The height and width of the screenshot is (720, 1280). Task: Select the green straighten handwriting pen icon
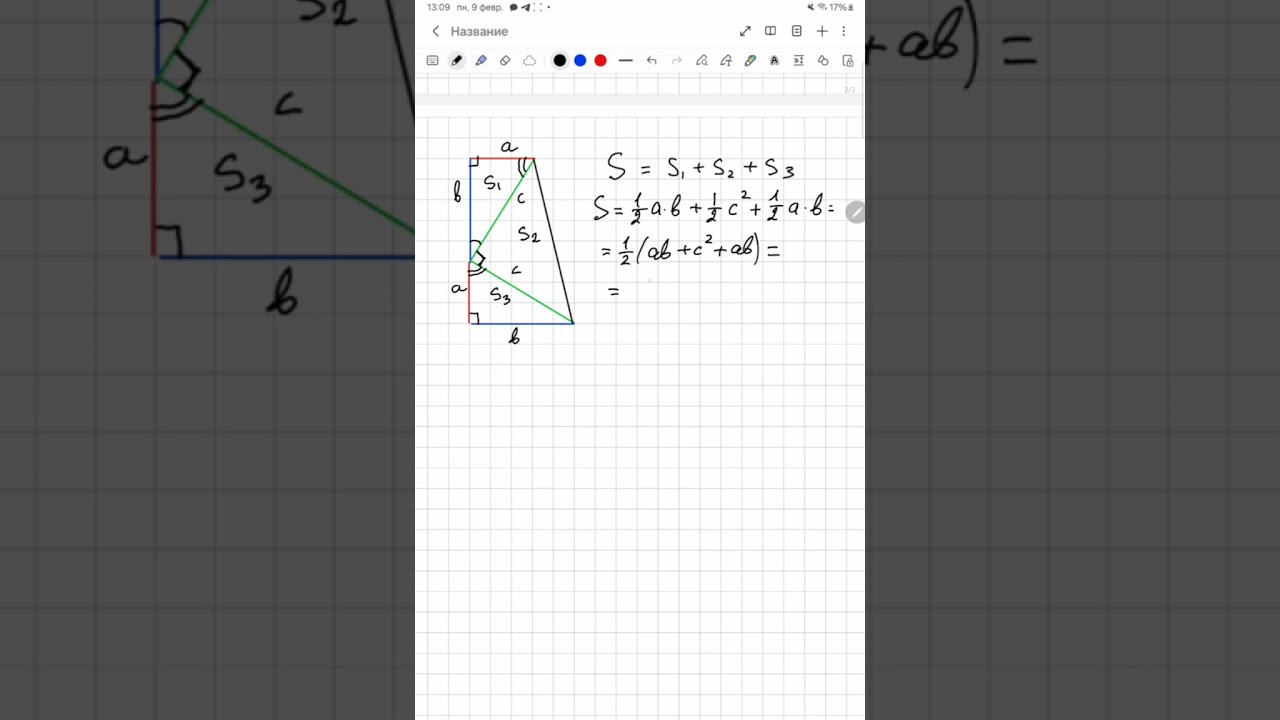click(750, 61)
